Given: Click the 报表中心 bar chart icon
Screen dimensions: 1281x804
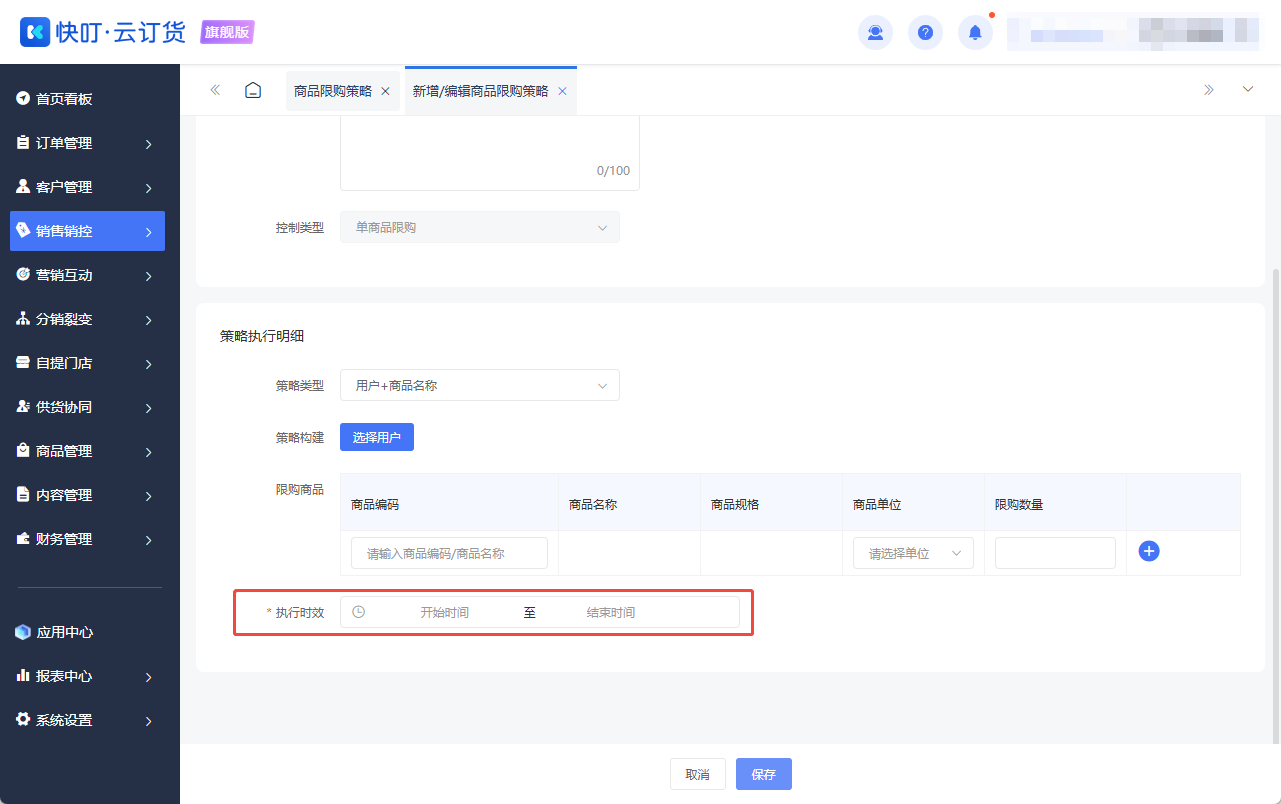Looking at the screenshot, I should (23, 676).
